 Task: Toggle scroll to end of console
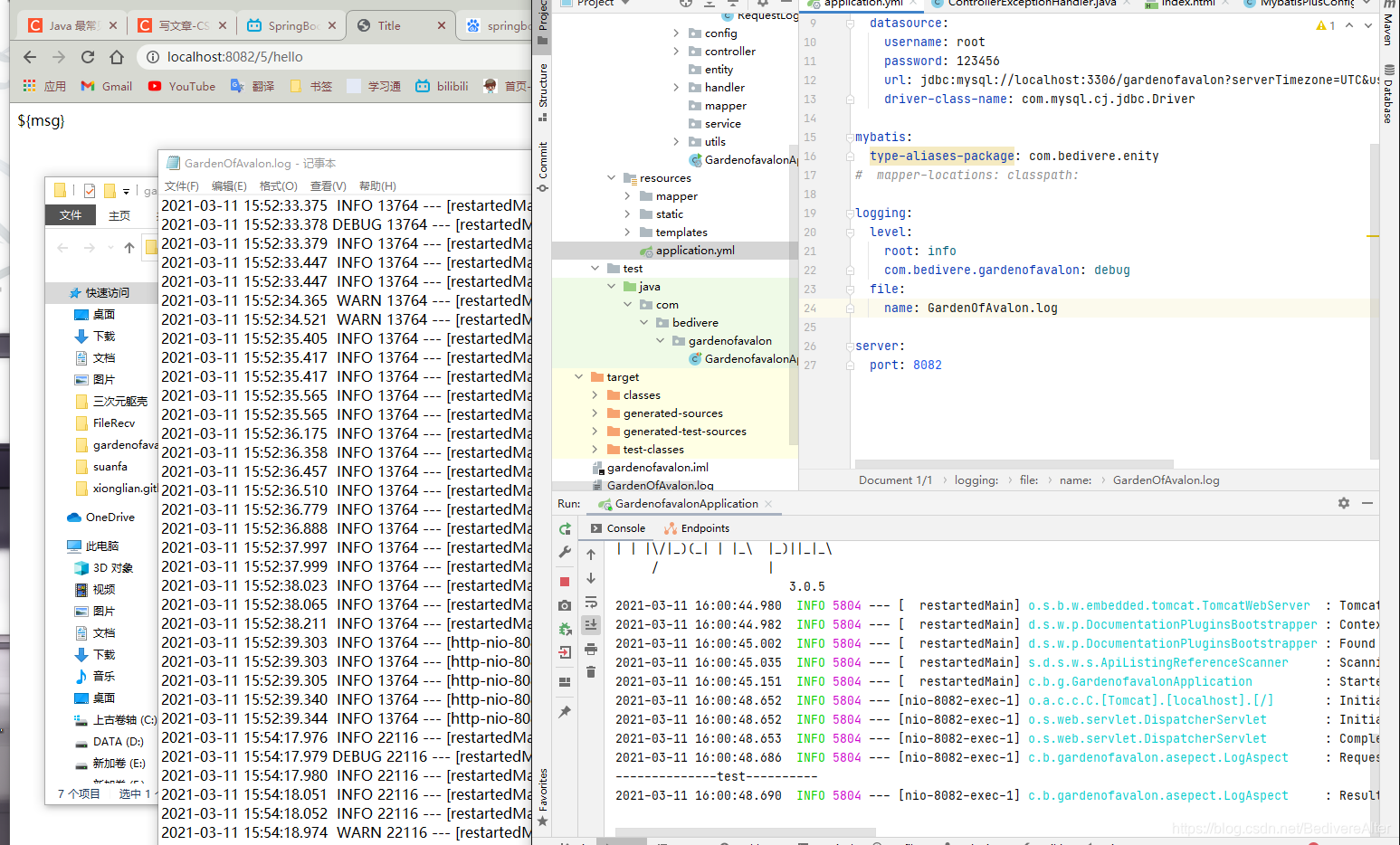[591, 625]
